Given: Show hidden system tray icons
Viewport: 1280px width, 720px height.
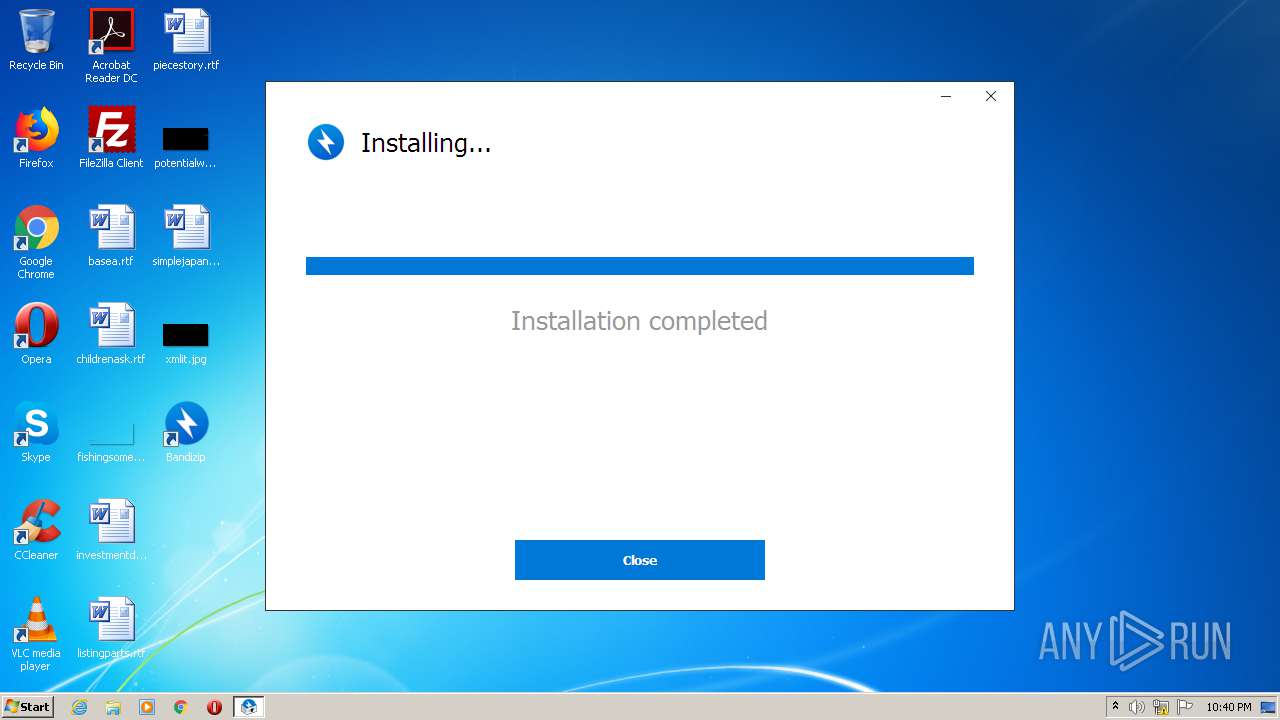Looking at the screenshot, I should [x=1115, y=707].
